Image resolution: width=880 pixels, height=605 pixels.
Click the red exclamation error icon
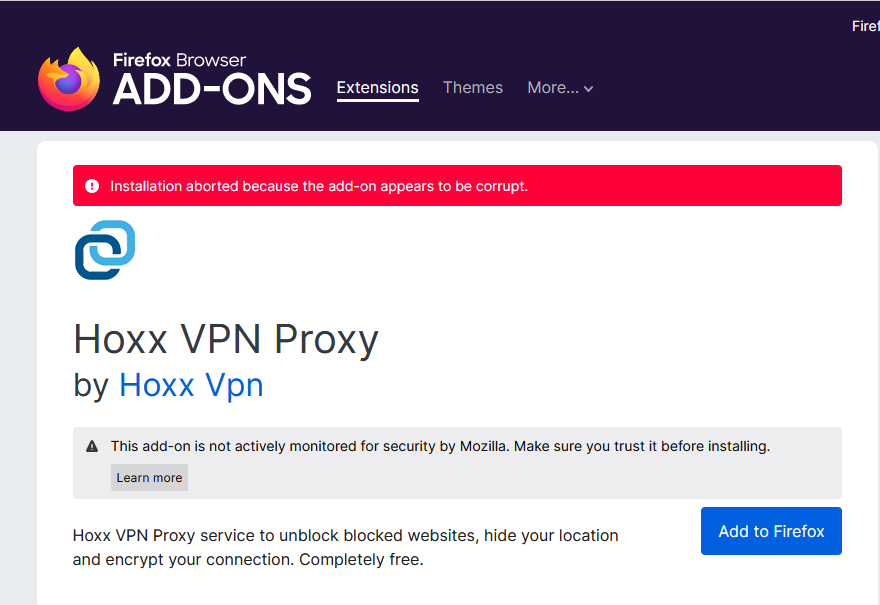92,186
